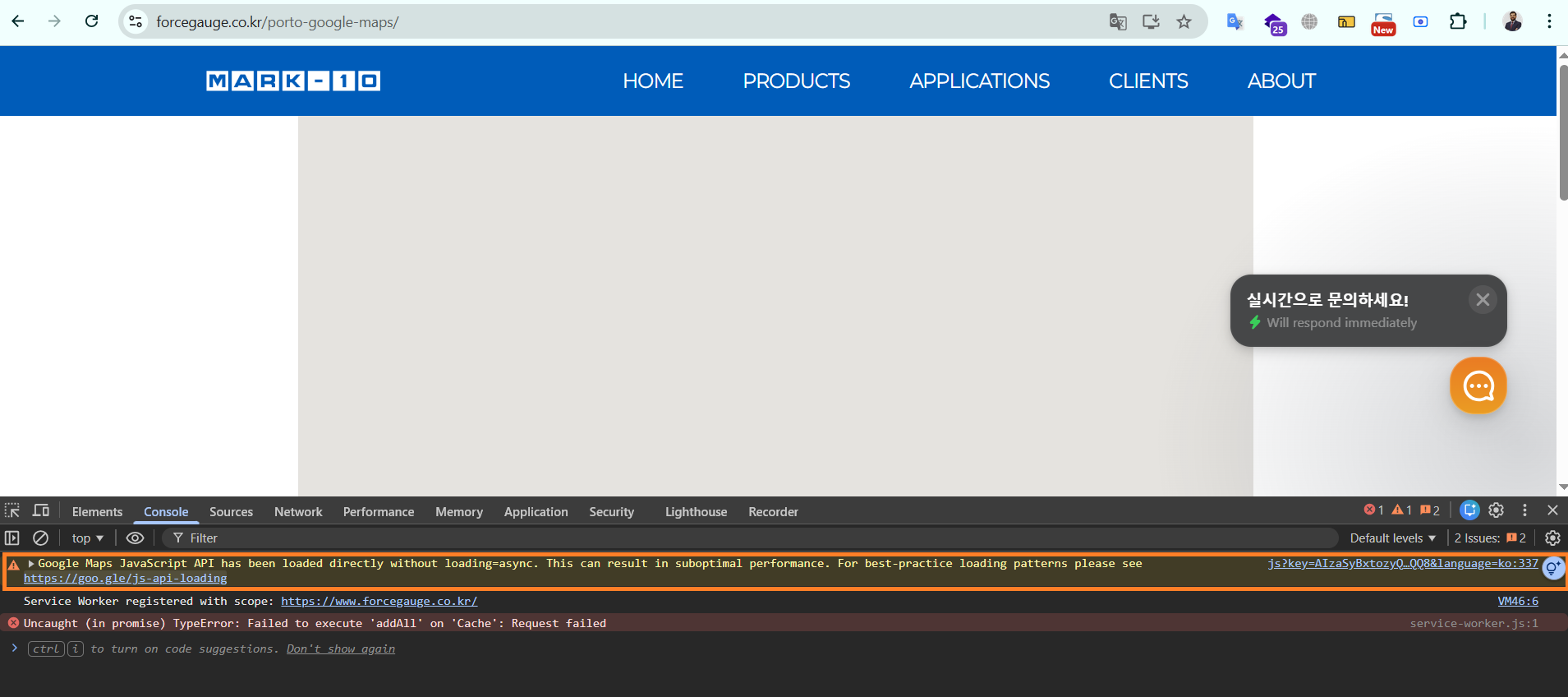Follow the goo.gle/js-api-loading link
The height and width of the screenshot is (697, 1568).
[125, 579]
